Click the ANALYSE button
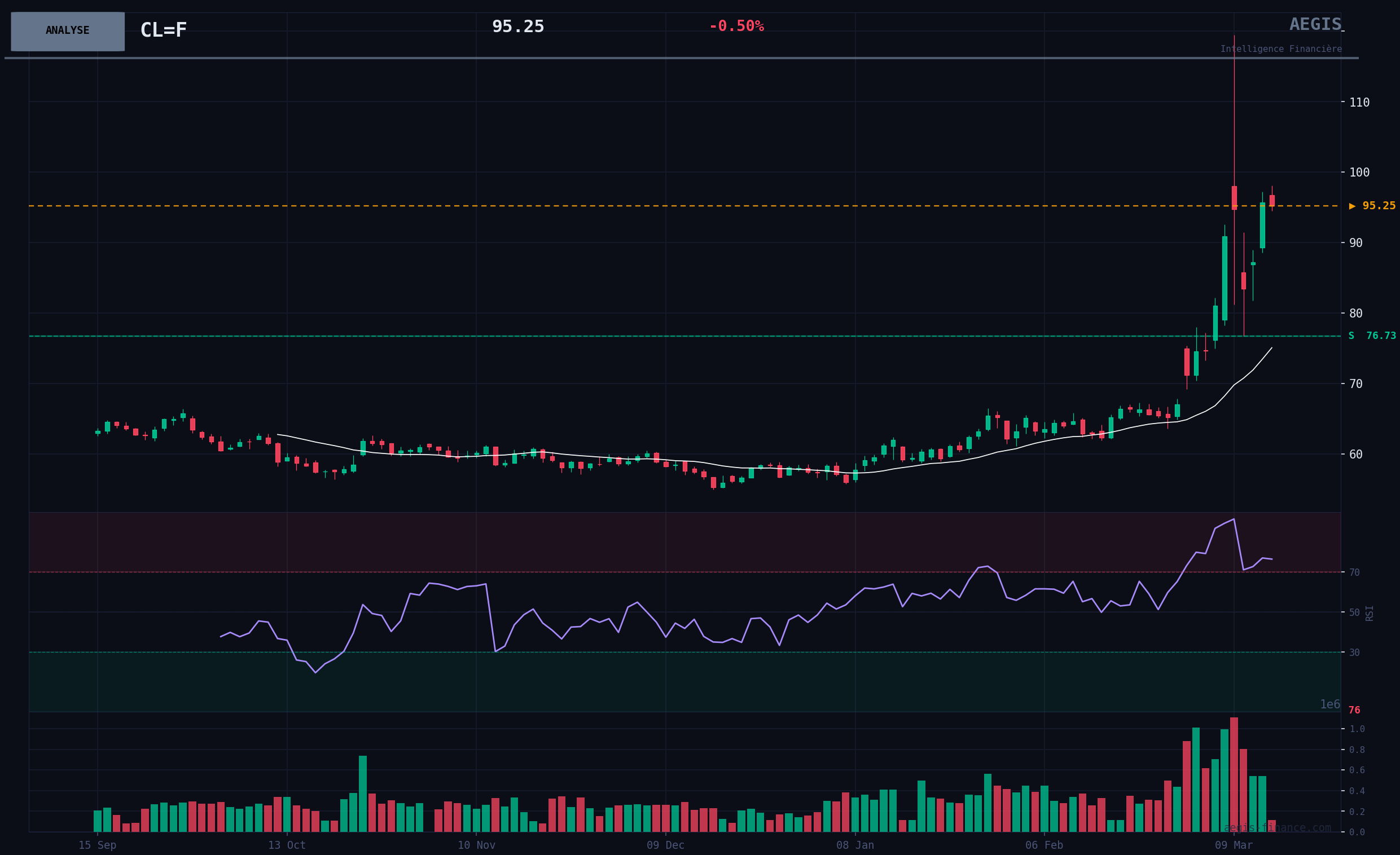 pyautogui.click(x=68, y=31)
